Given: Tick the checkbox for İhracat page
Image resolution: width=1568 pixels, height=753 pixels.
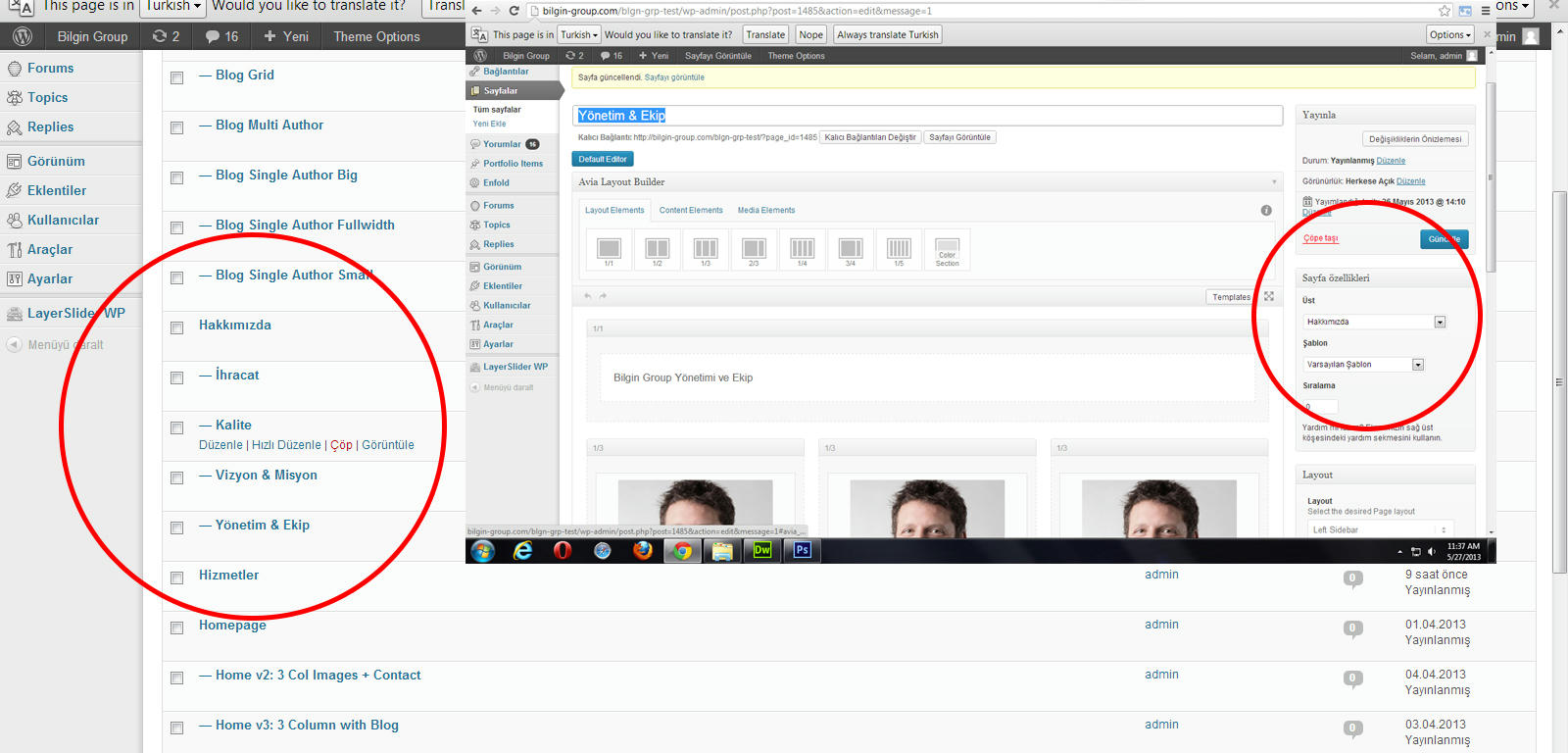Looking at the screenshot, I should 177,377.
